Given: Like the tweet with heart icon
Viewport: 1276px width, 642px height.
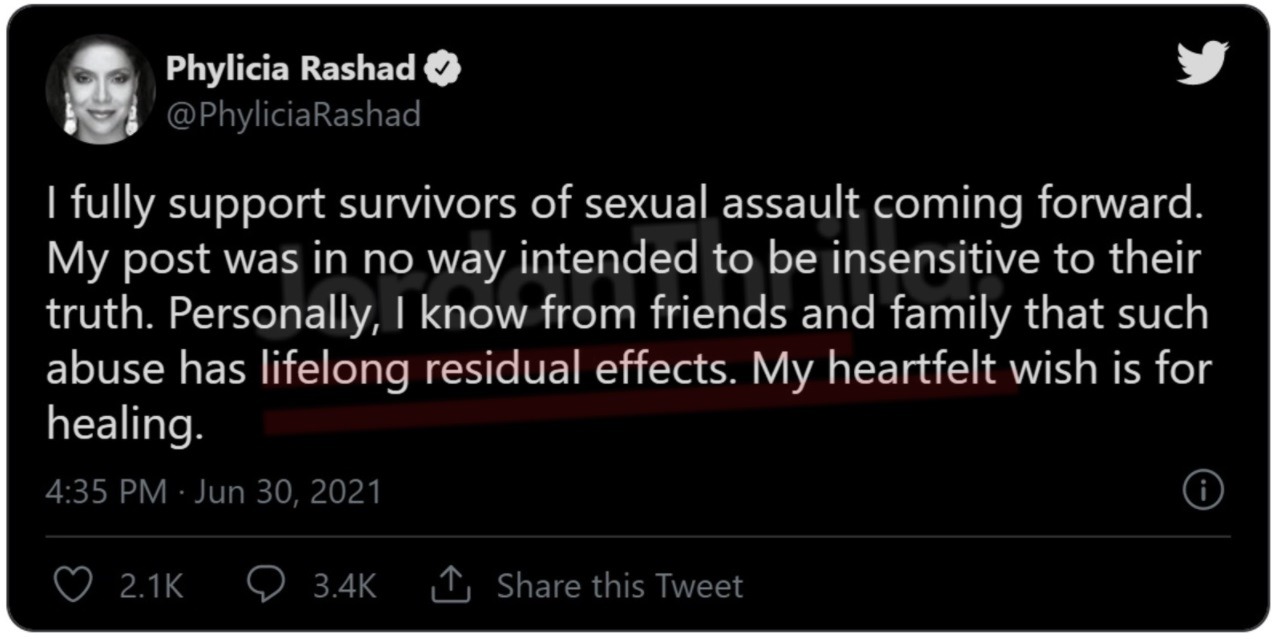Looking at the screenshot, I should point(73,585).
